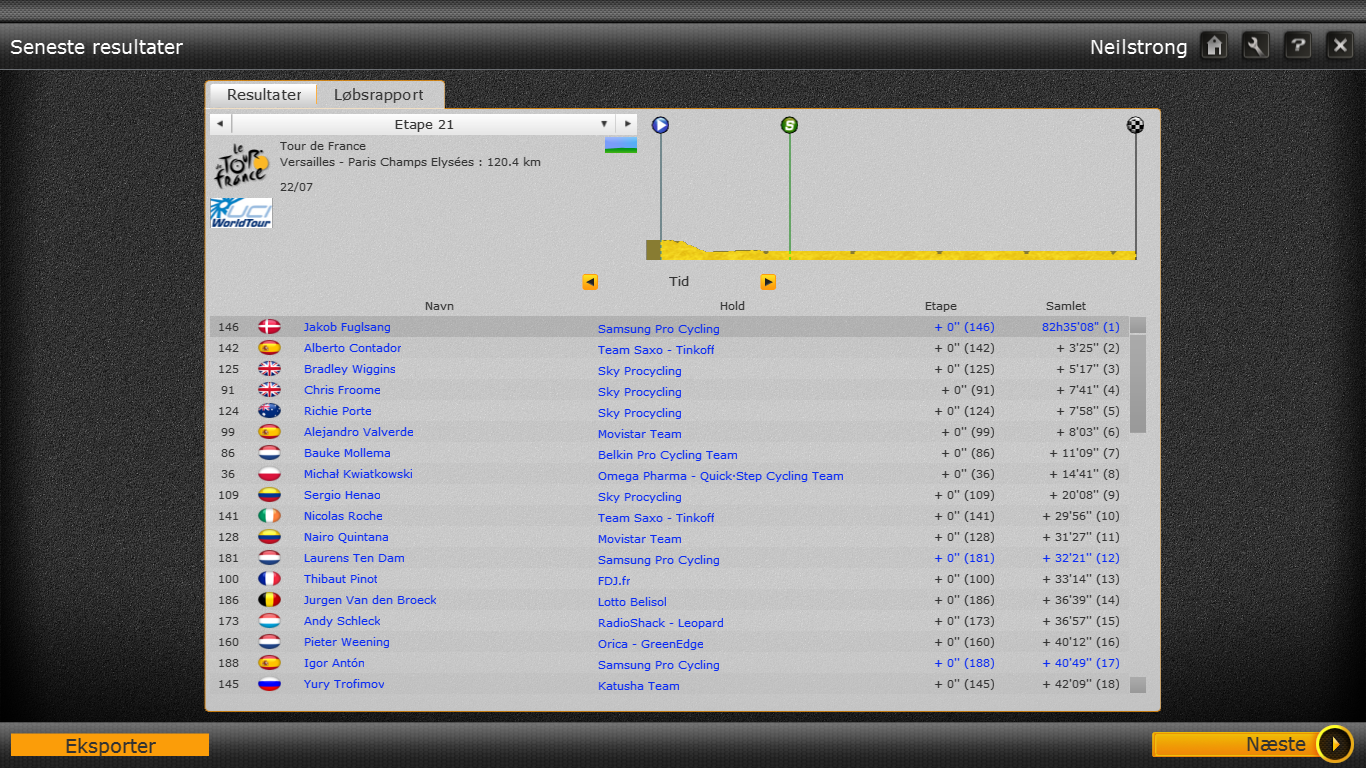The width and height of the screenshot is (1366, 768).
Task: Go to previous stage arrow
Action: [220, 124]
